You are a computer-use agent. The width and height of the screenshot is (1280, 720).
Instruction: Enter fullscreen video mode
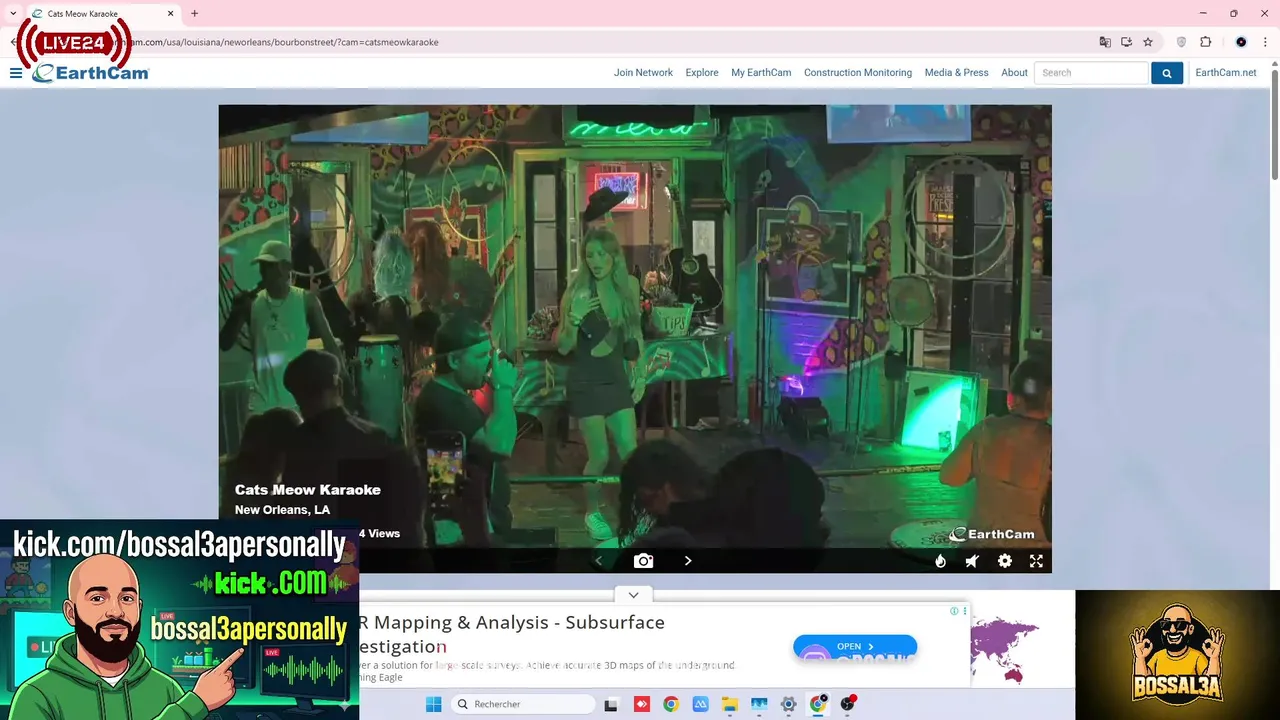pos(1036,561)
